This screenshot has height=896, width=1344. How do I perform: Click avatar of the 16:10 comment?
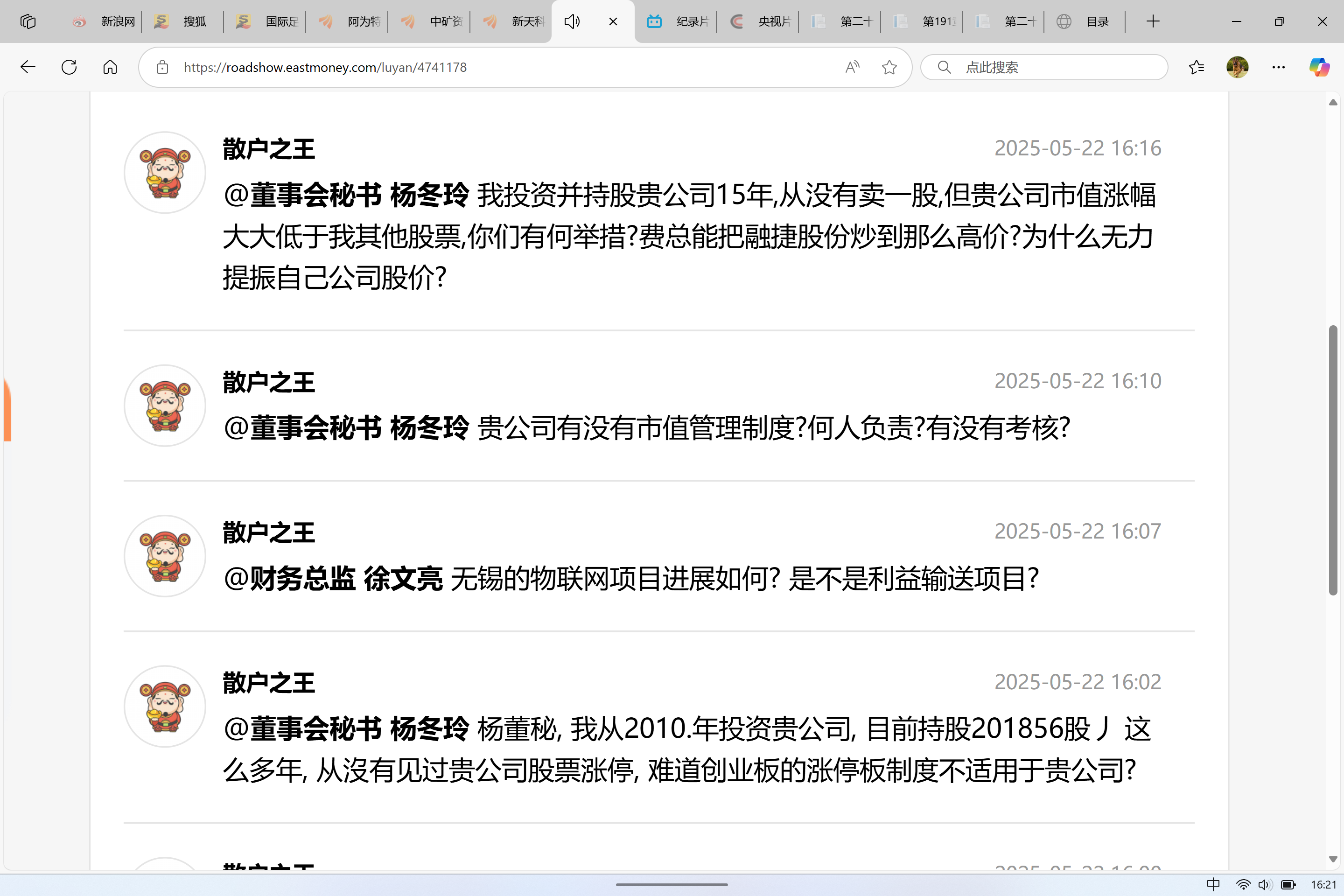(165, 406)
